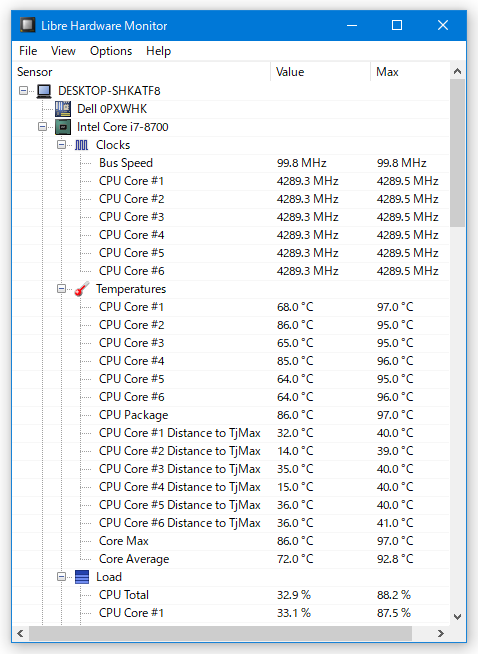Click the 92.8 °C max value
The width and height of the screenshot is (478, 654).
(395, 559)
